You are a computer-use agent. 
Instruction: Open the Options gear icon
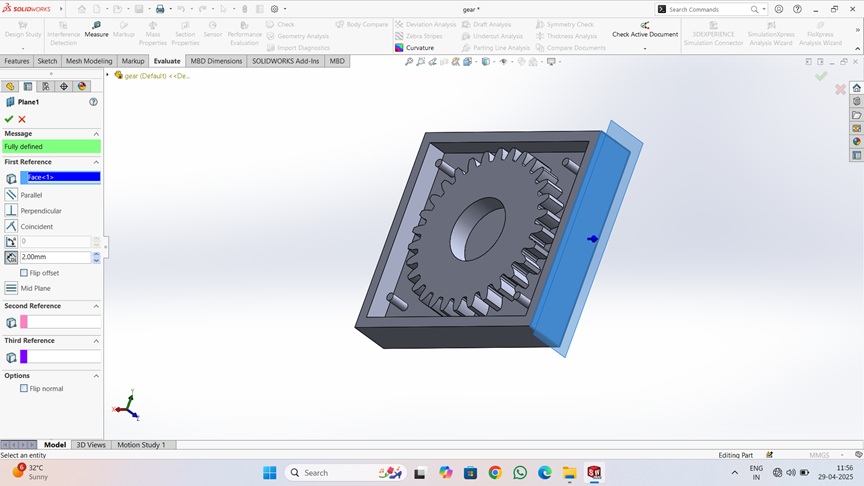pyautogui.click(x=274, y=9)
